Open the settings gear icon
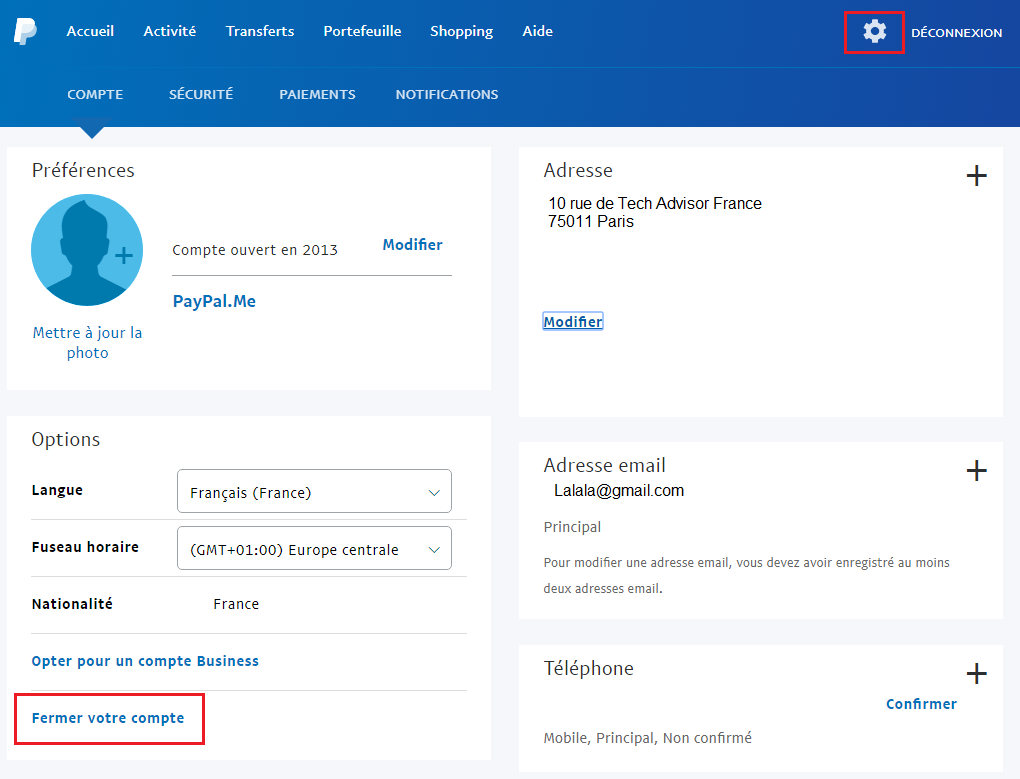This screenshot has width=1020, height=779. pos(873,32)
